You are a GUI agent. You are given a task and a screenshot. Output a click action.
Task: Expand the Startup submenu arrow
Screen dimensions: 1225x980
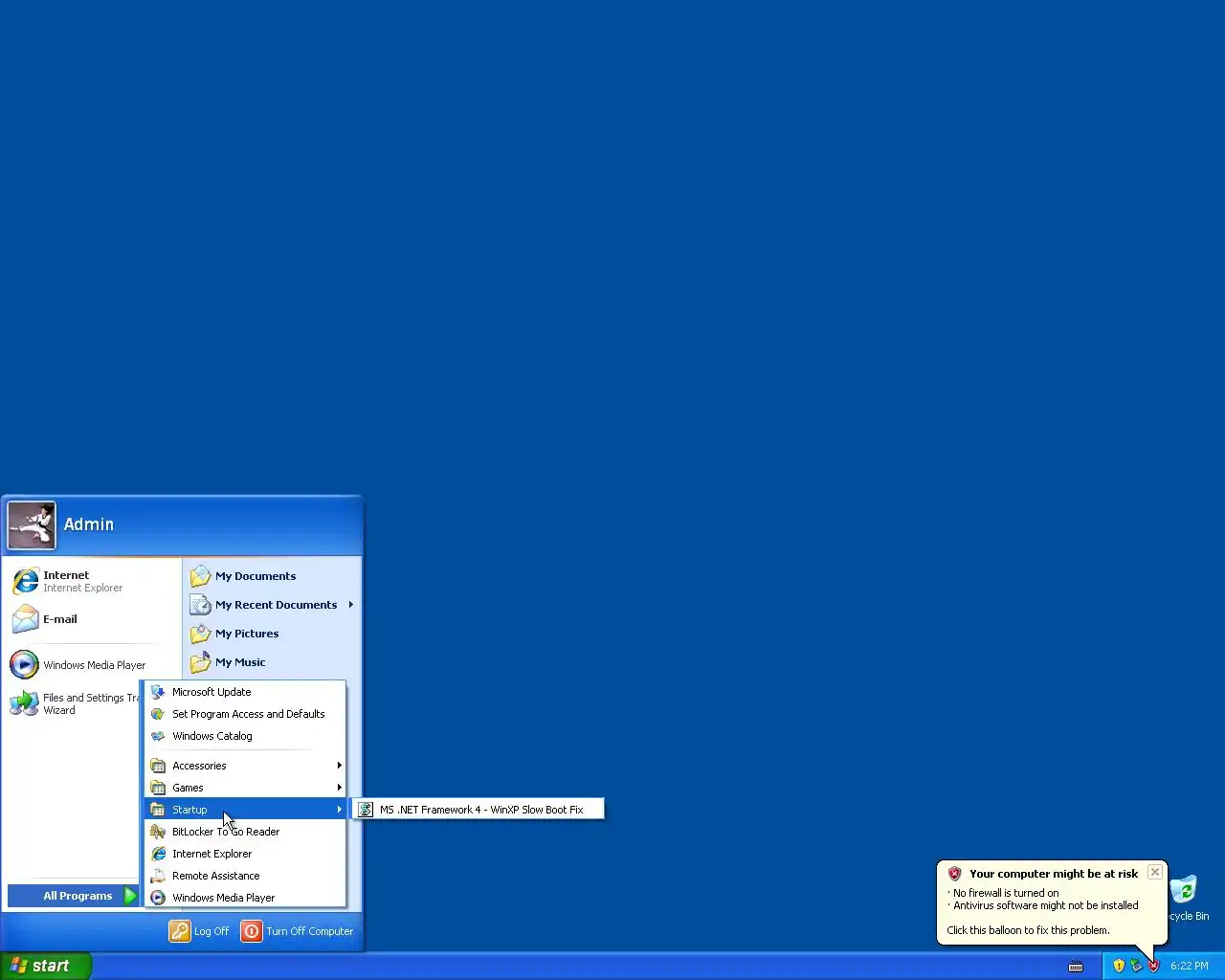[x=339, y=810]
